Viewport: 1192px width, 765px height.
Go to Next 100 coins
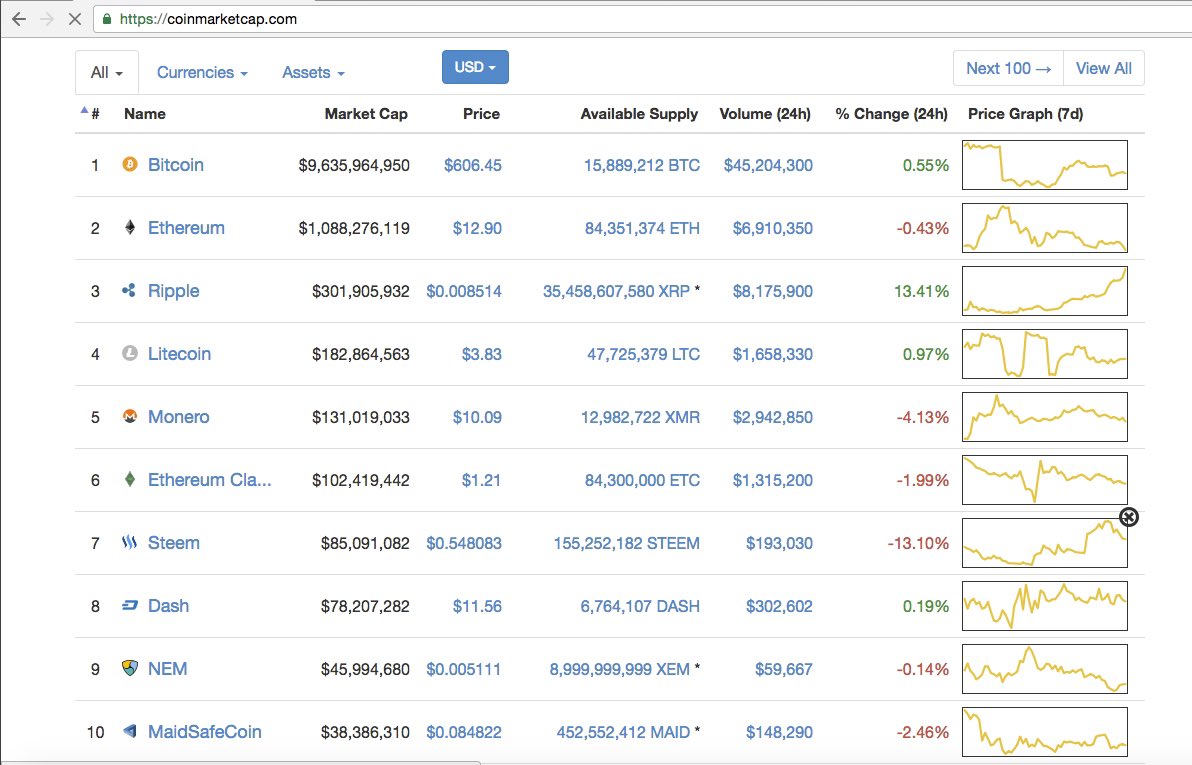(1008, 68)
